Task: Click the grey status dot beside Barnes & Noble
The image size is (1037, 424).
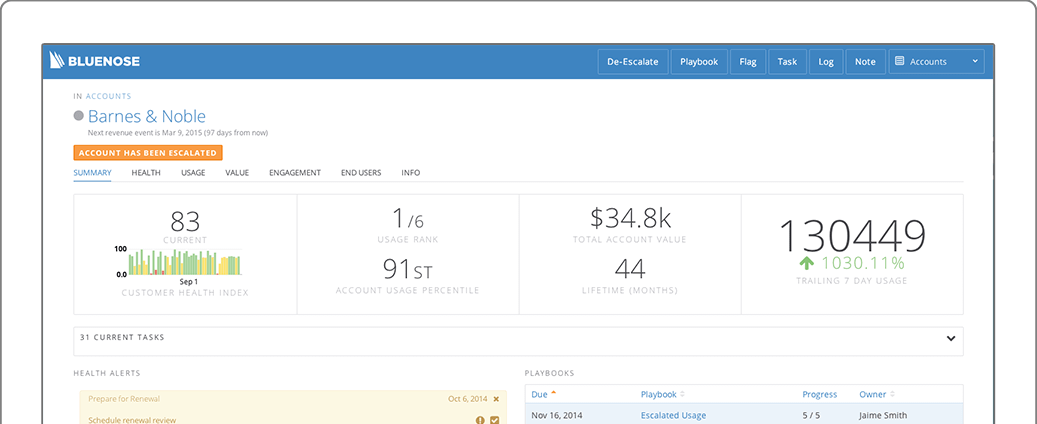Action: tap(79, 116)
